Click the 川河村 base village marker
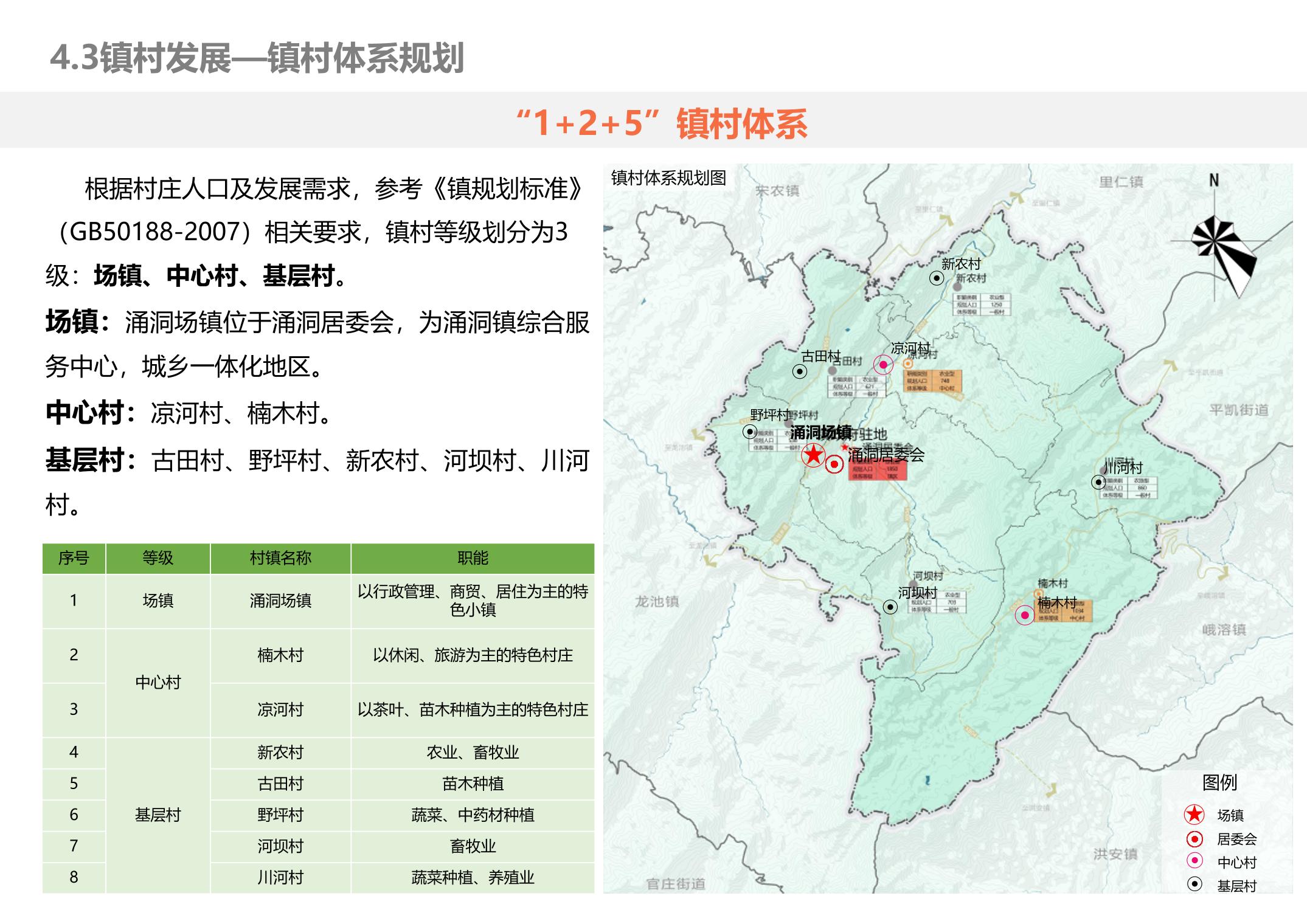Viewport: 1307px width, 924px height. (x=1098, y=482)
